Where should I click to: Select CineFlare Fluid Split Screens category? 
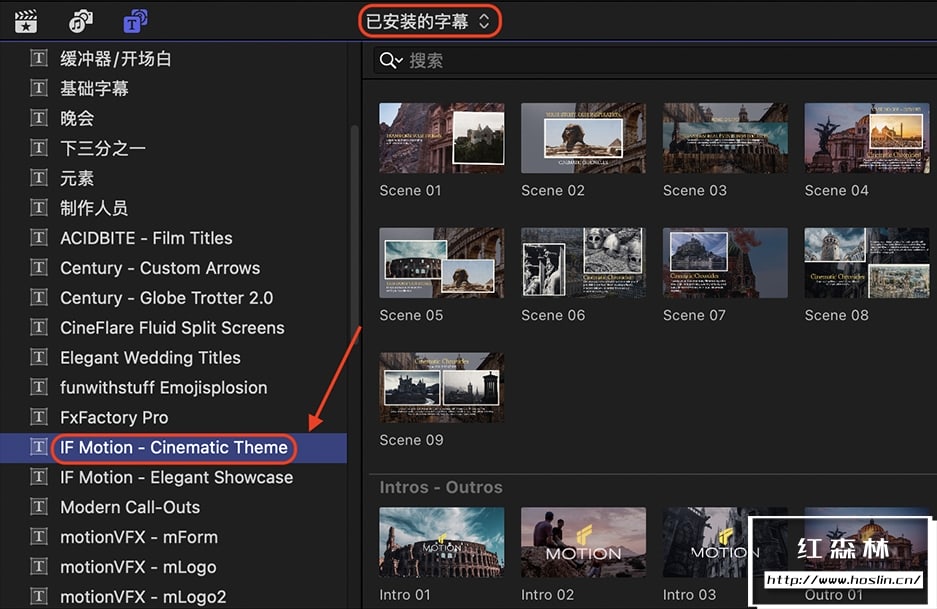point(173,328)
